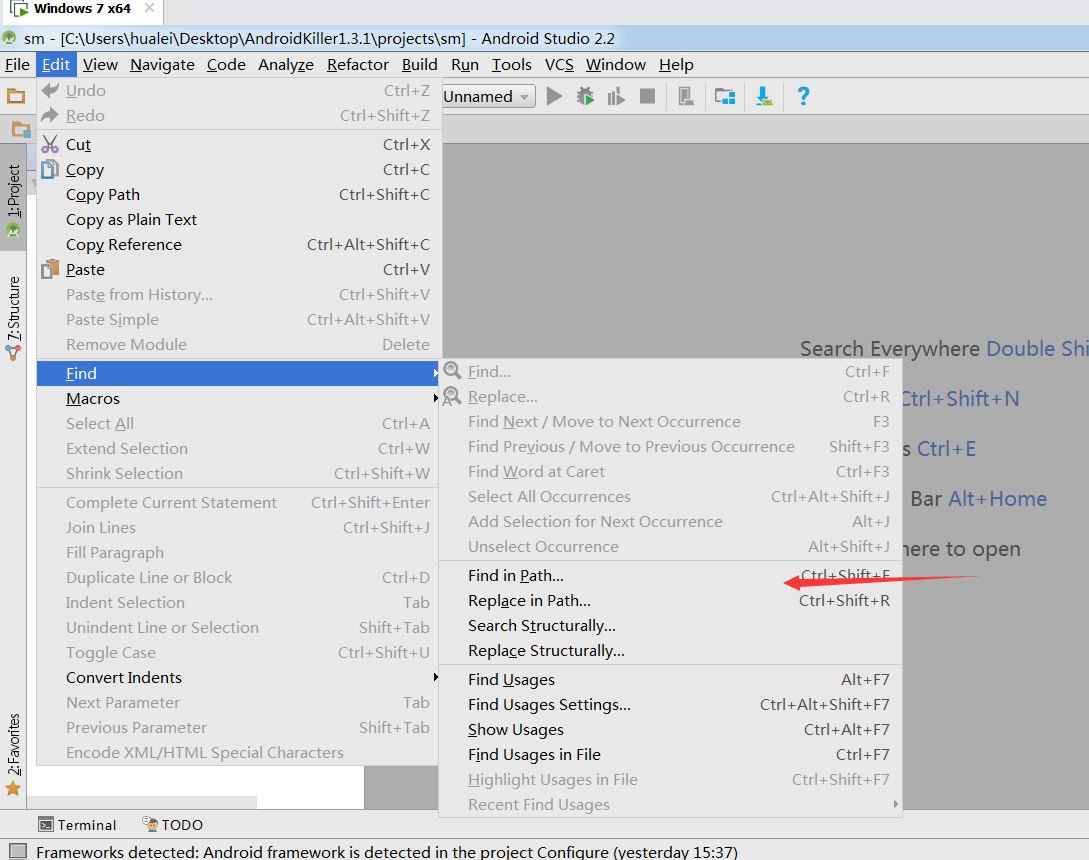
Task: Click the Replace magnifier icon in submenu
Action: click(452, 396)
